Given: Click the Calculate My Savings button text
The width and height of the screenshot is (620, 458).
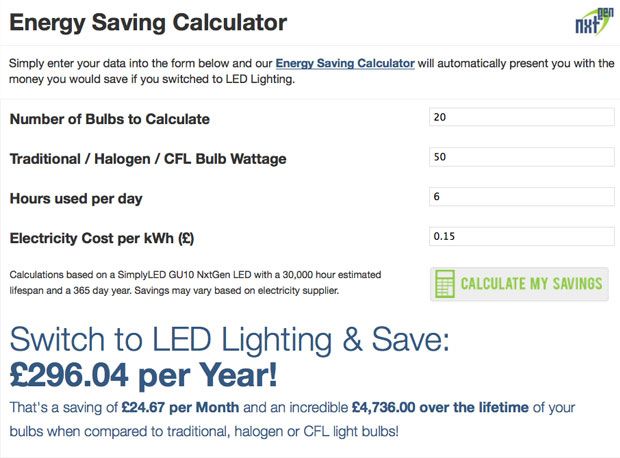Looking at the screenshot, I should tap(531, 284).
